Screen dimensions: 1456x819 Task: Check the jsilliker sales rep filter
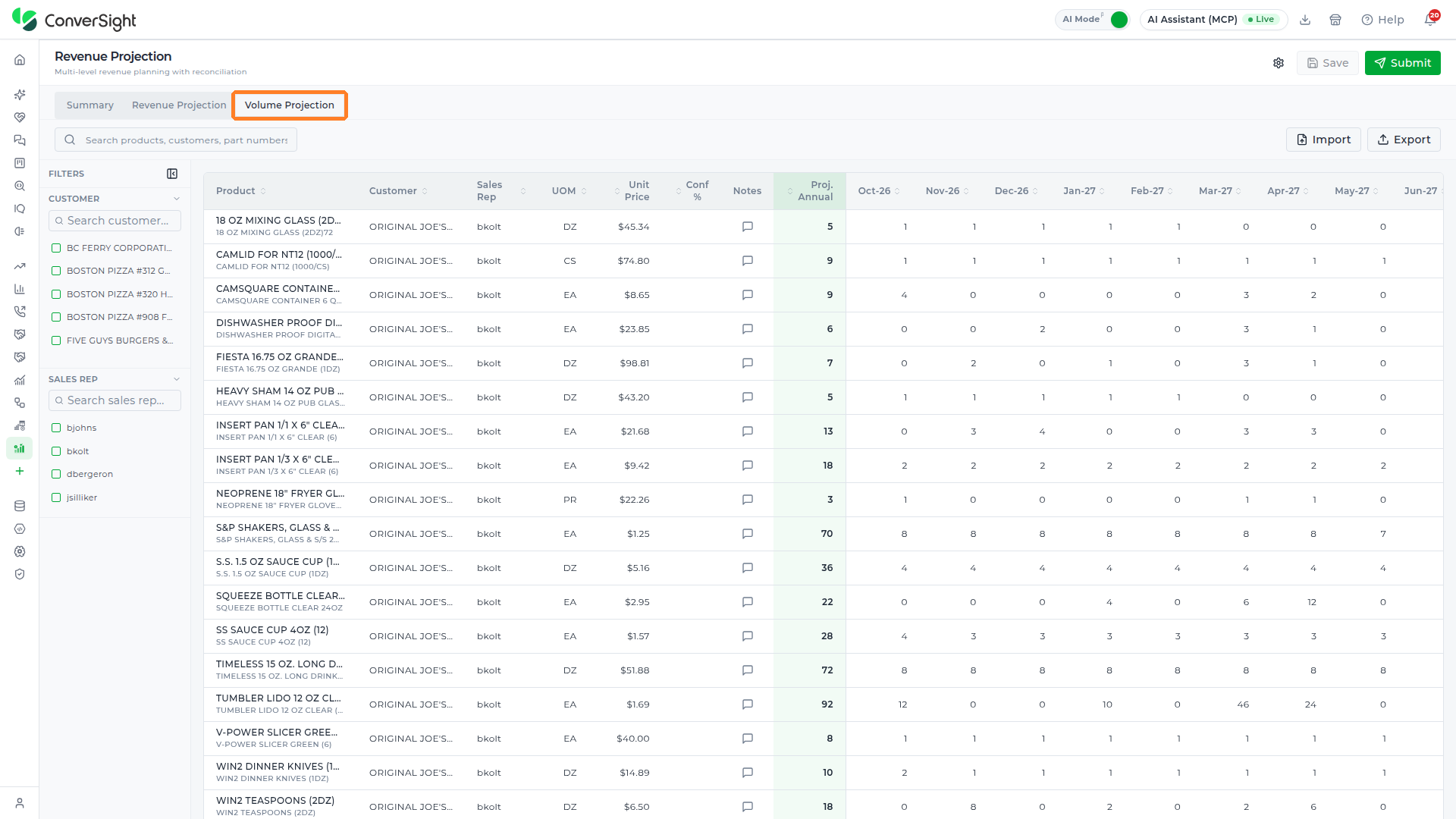[56, 497]
